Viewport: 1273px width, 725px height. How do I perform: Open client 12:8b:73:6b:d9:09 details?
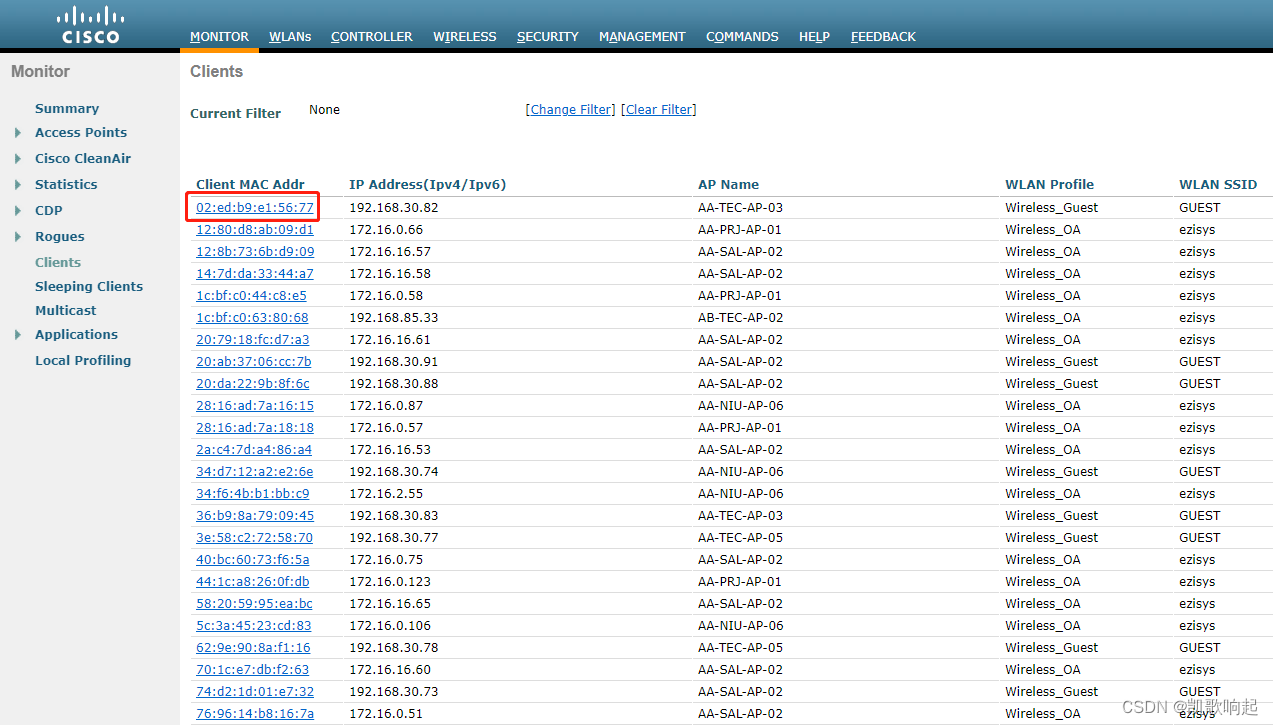click(x=255, y=252)
